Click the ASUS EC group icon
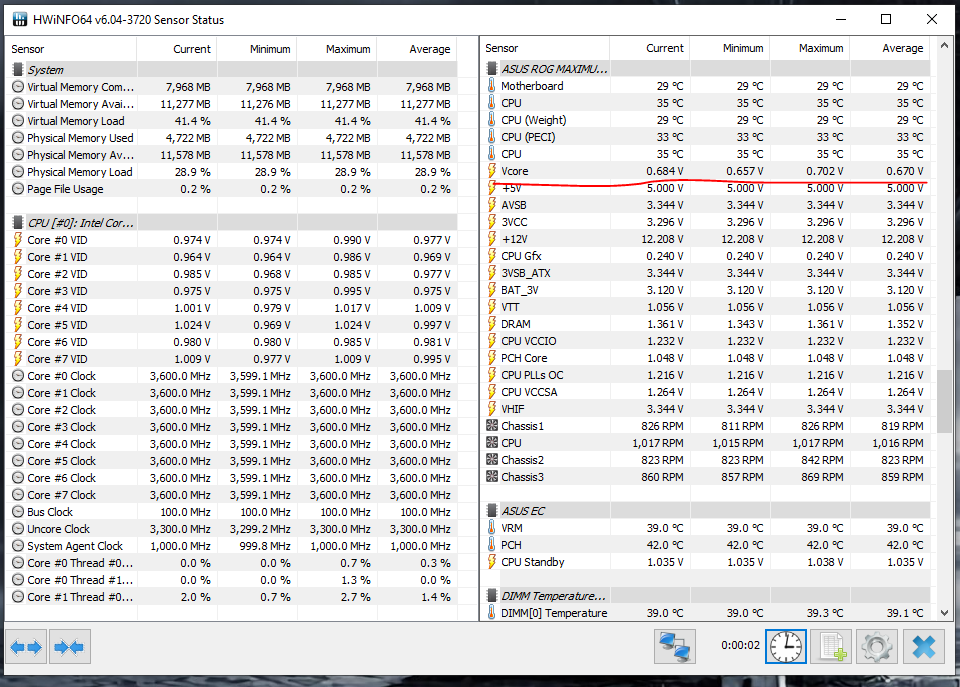The width and height of the screenshot is (960, 687). 492,511
